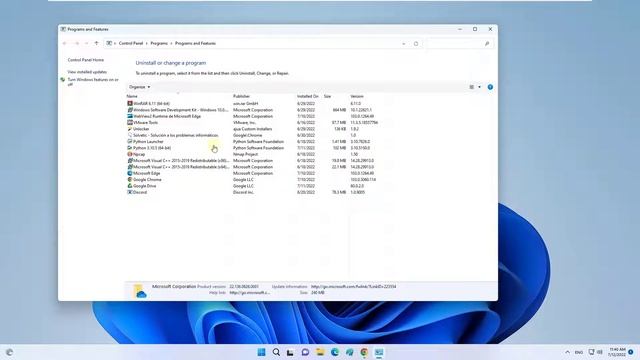This screenshot has width=640, height=360.
Task: Select the Solvetic - Solución a los problemas row
Action: tap(251, 135)
